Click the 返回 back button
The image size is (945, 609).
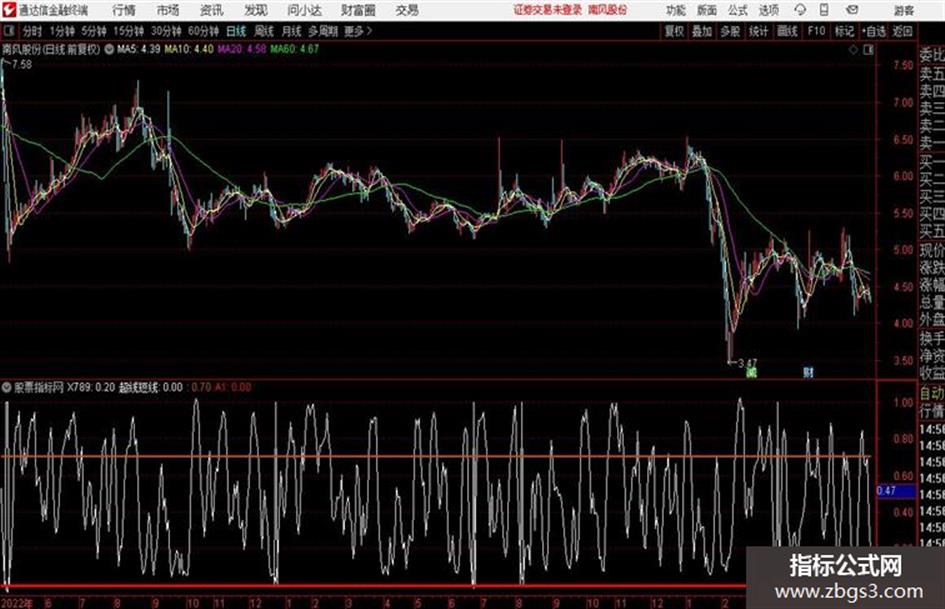pyautogui.click(x=902, y=31)
